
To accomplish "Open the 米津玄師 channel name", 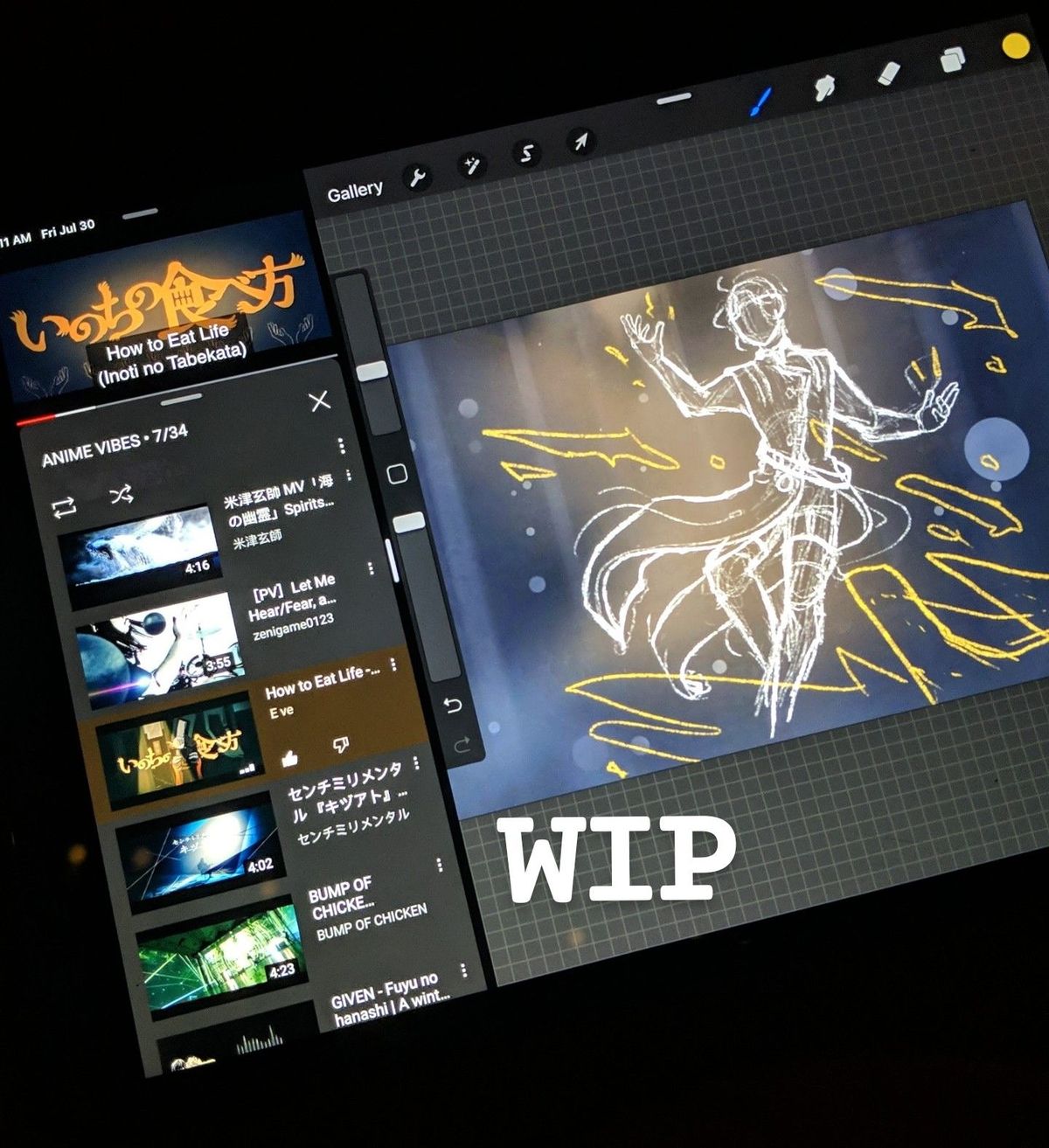I will pyautogui.click(x=258, y=539).
